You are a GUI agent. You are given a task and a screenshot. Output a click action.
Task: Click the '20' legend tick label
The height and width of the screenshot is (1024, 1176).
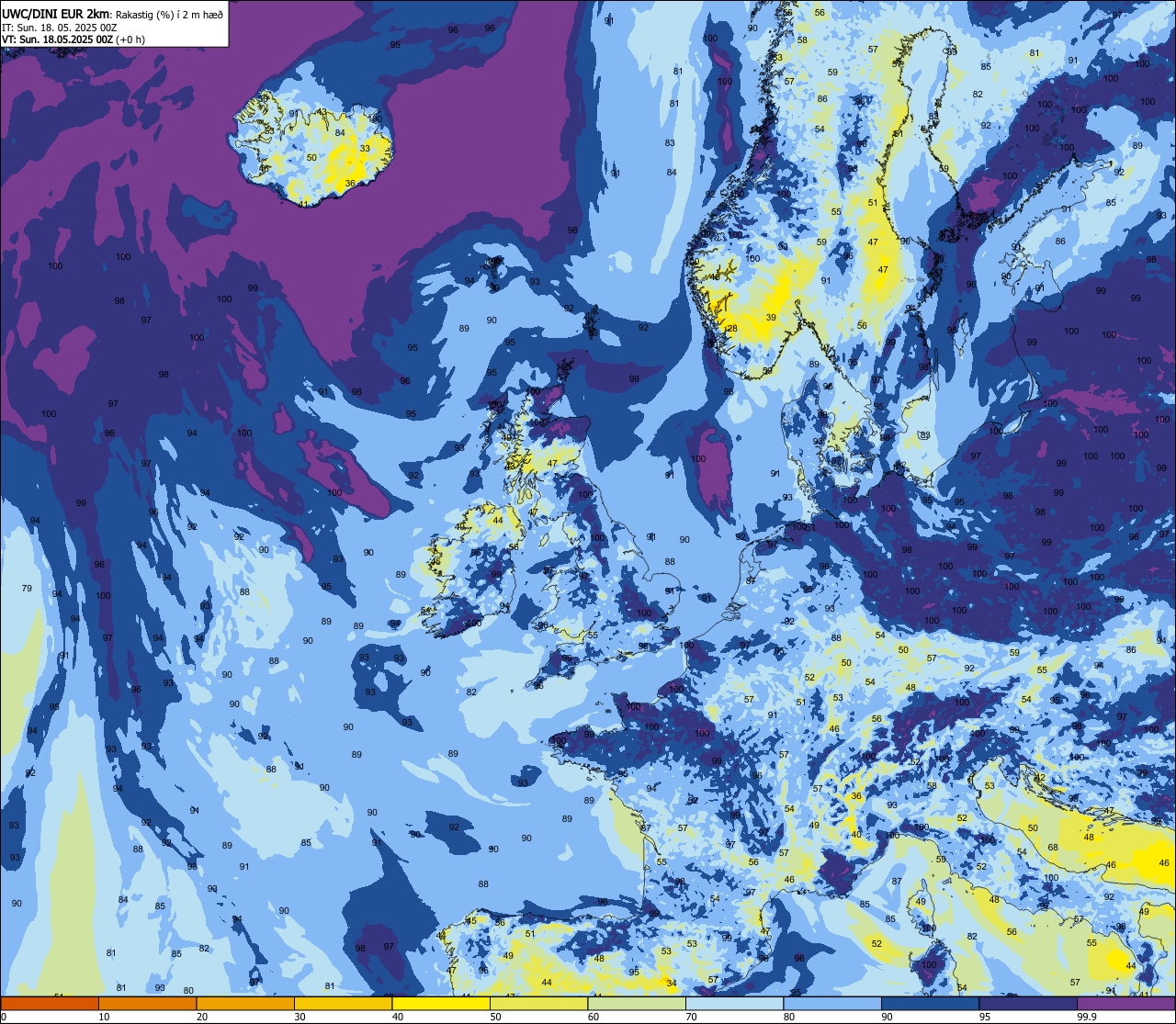(202, 1017)
